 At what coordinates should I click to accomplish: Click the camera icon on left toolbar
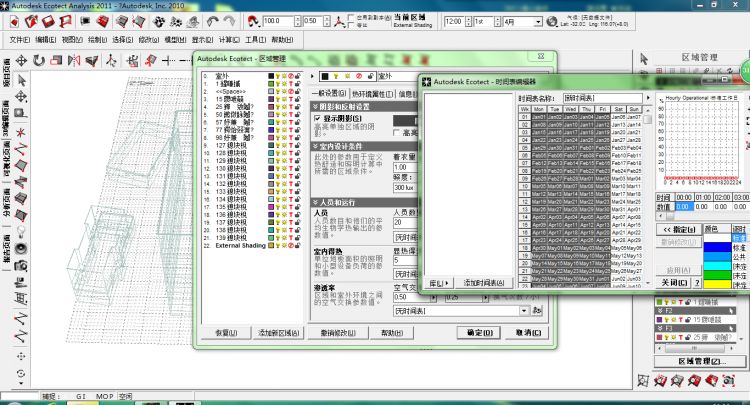click(x=21, y=265)
